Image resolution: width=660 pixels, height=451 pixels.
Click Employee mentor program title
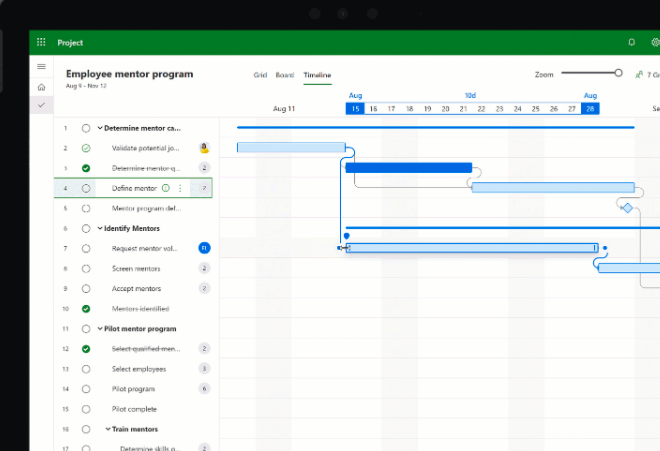[130, 74]
